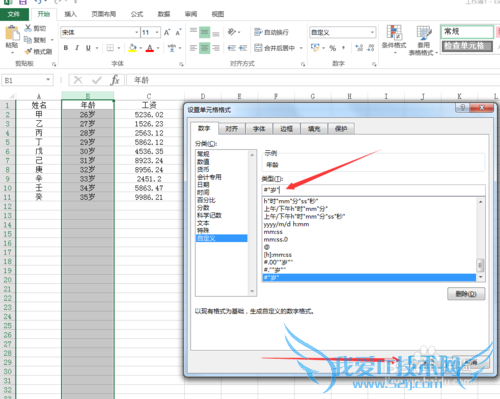The width and height of the screenshot is (500, 399).
Task: Increase the cell indent
Action: point(243,48)
